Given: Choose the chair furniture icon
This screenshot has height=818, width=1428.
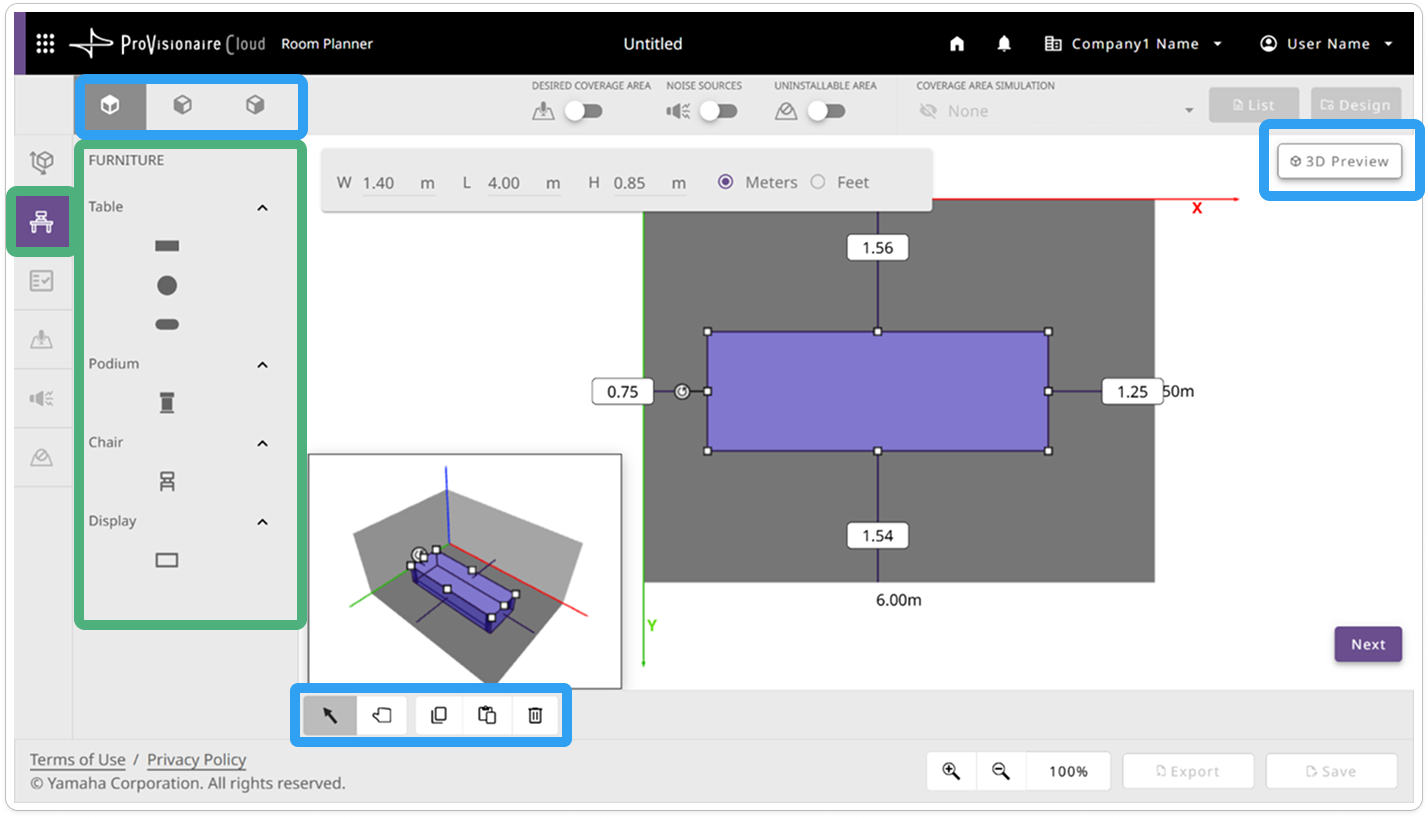Looking at the screenshot, I should [167, 481].
